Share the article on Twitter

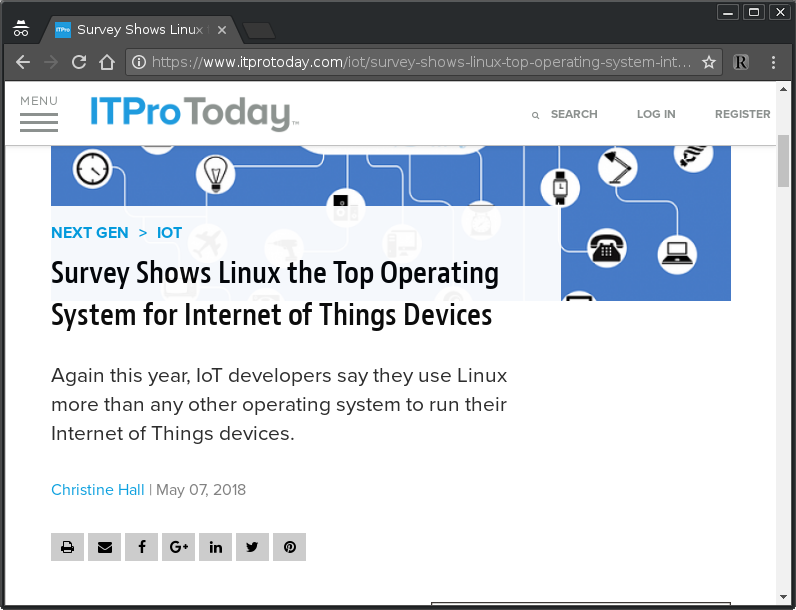252,547
